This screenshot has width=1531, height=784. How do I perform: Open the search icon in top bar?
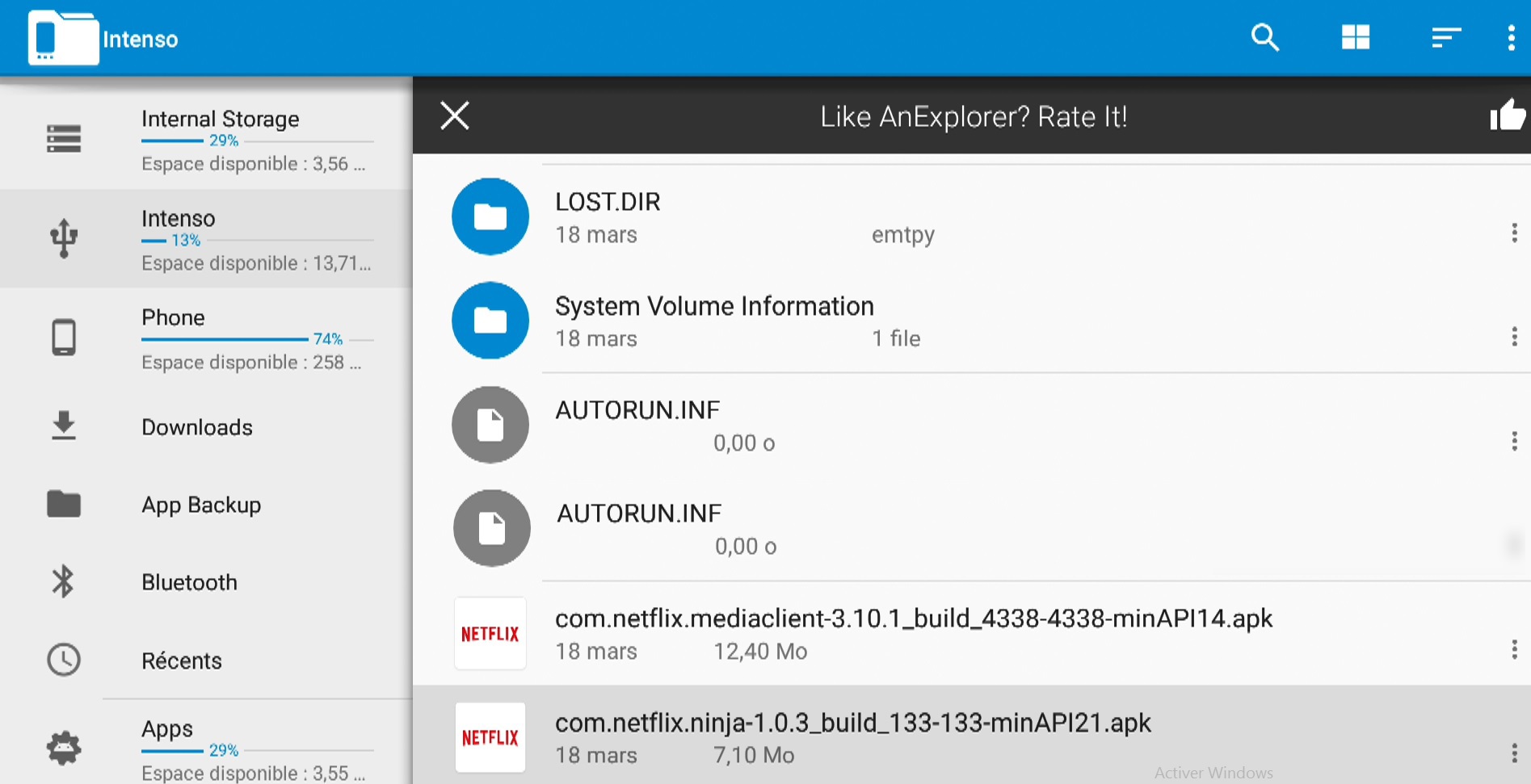pos(1264,37)
